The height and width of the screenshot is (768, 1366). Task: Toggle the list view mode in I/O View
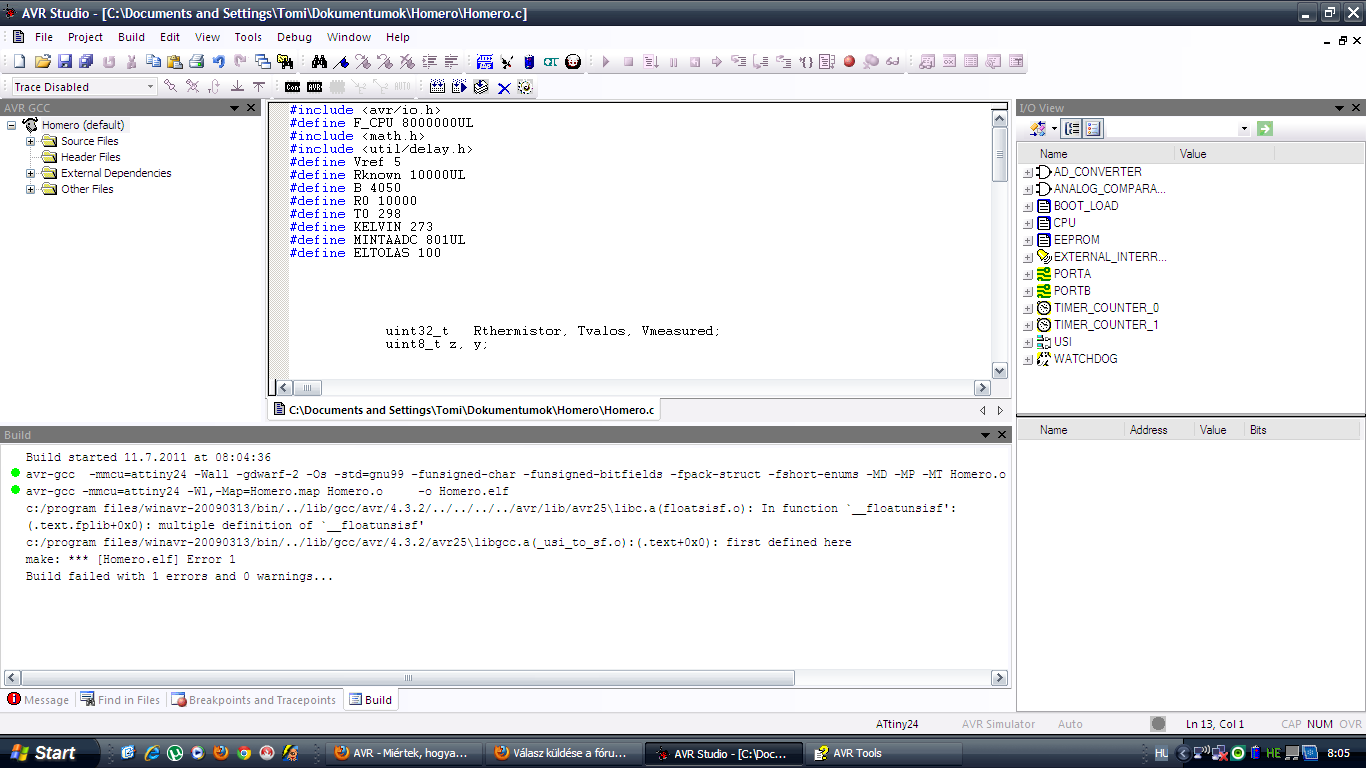(x=1092, y=128)
